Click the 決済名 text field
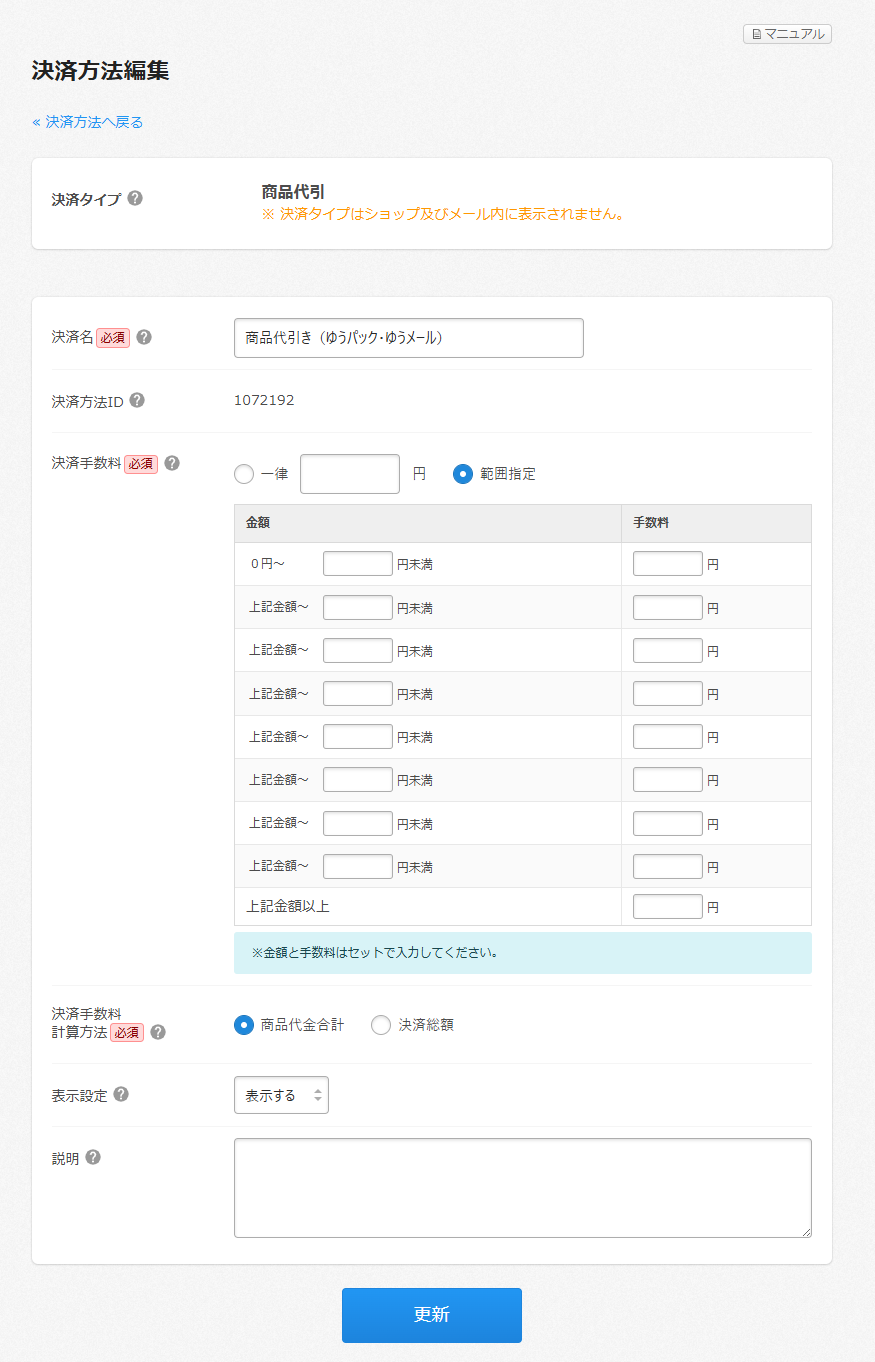Image resolution: width=875 pixels, height=1362 pixels. click(x=408, y=338)
